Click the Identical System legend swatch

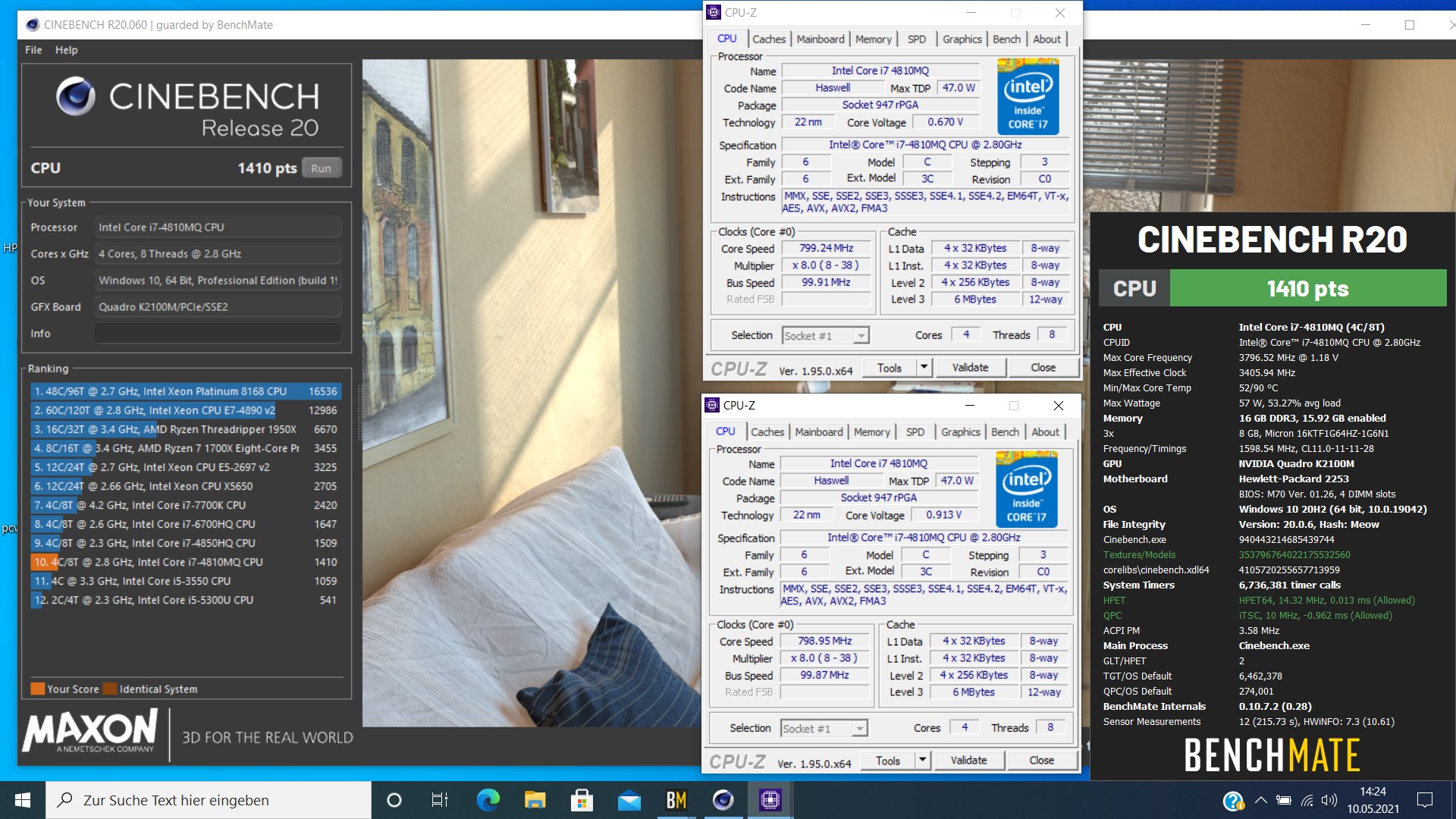(110, 689)
